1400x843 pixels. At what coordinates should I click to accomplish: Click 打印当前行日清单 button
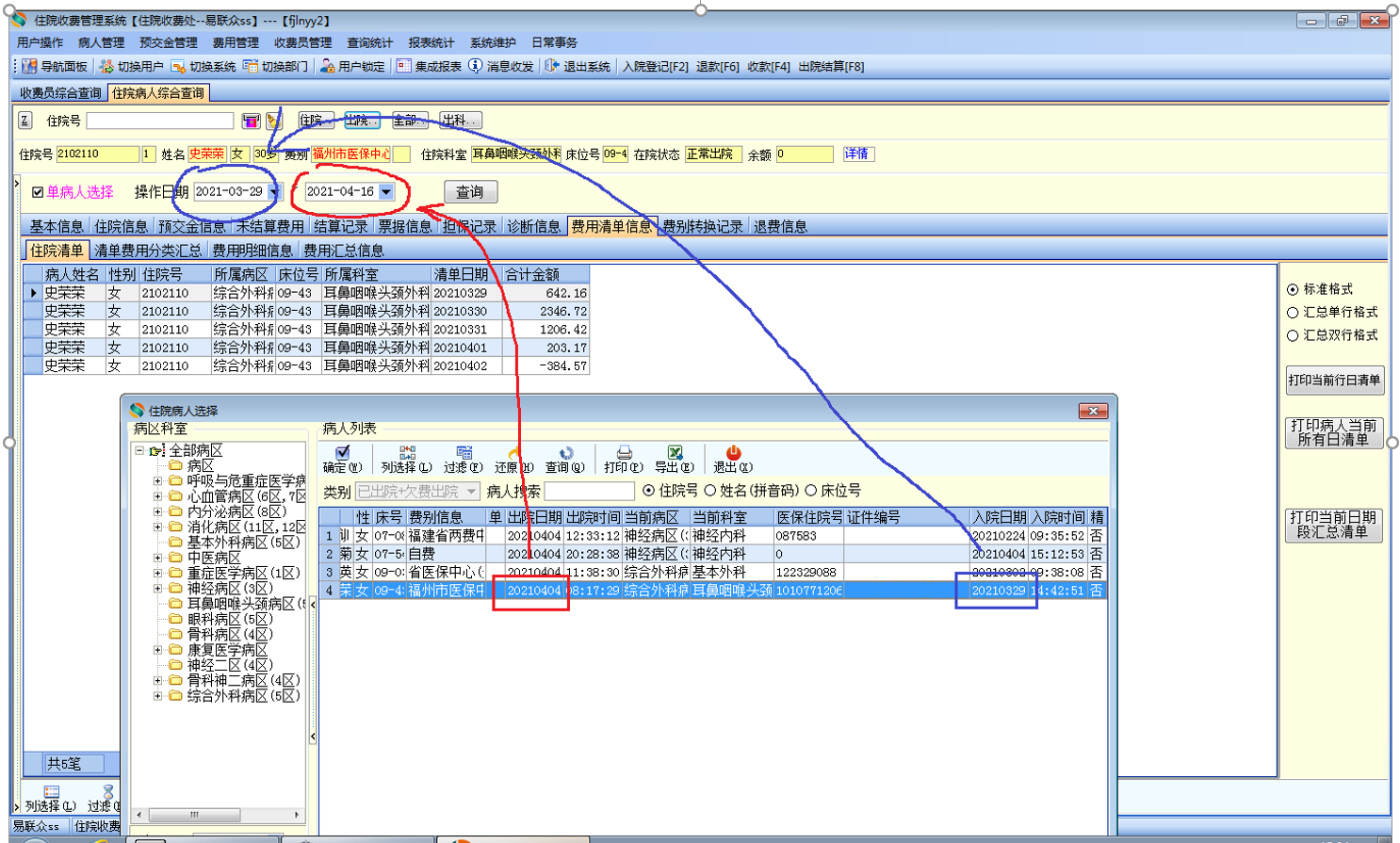tap(1334, 381)
